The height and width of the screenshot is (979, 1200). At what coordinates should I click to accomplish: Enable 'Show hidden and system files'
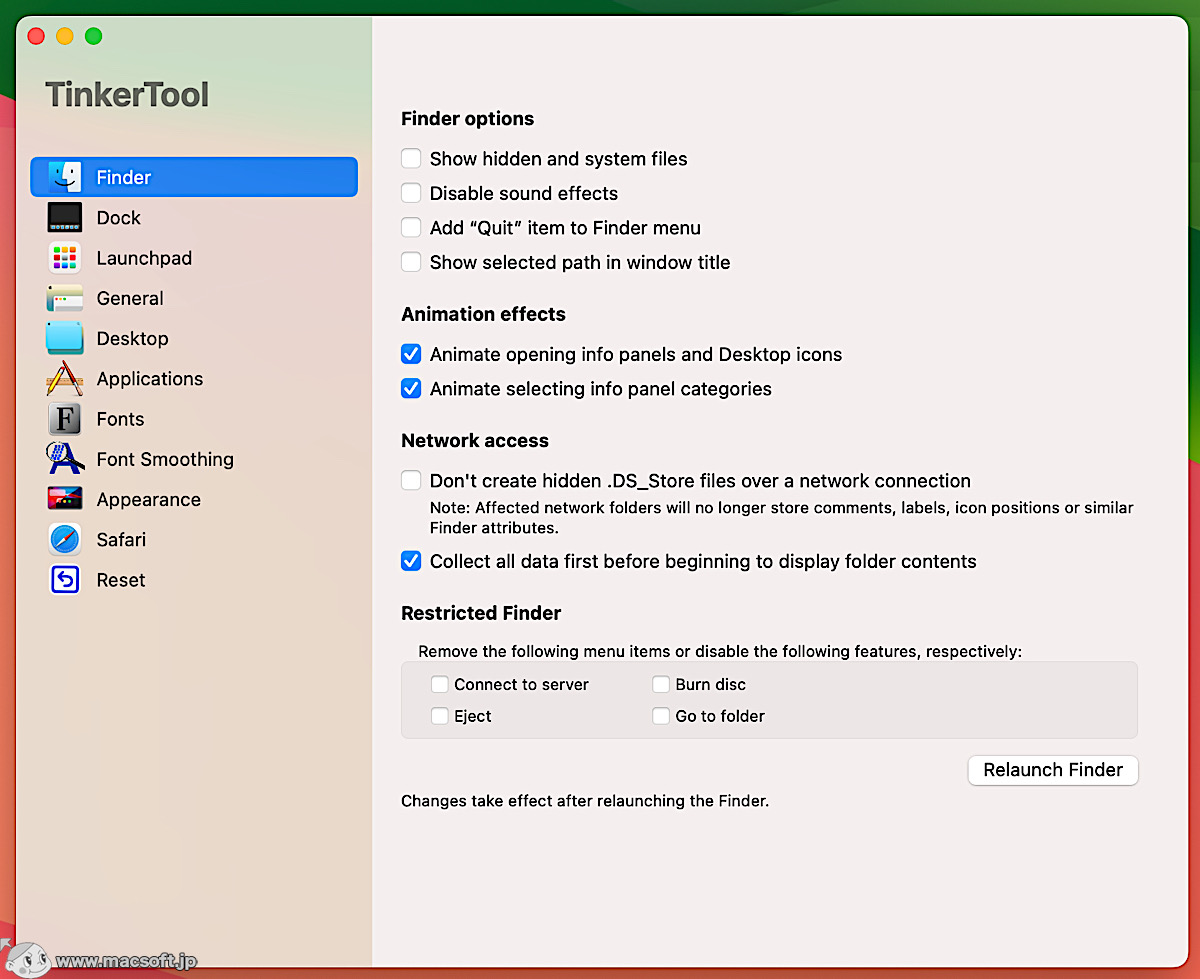411,157
